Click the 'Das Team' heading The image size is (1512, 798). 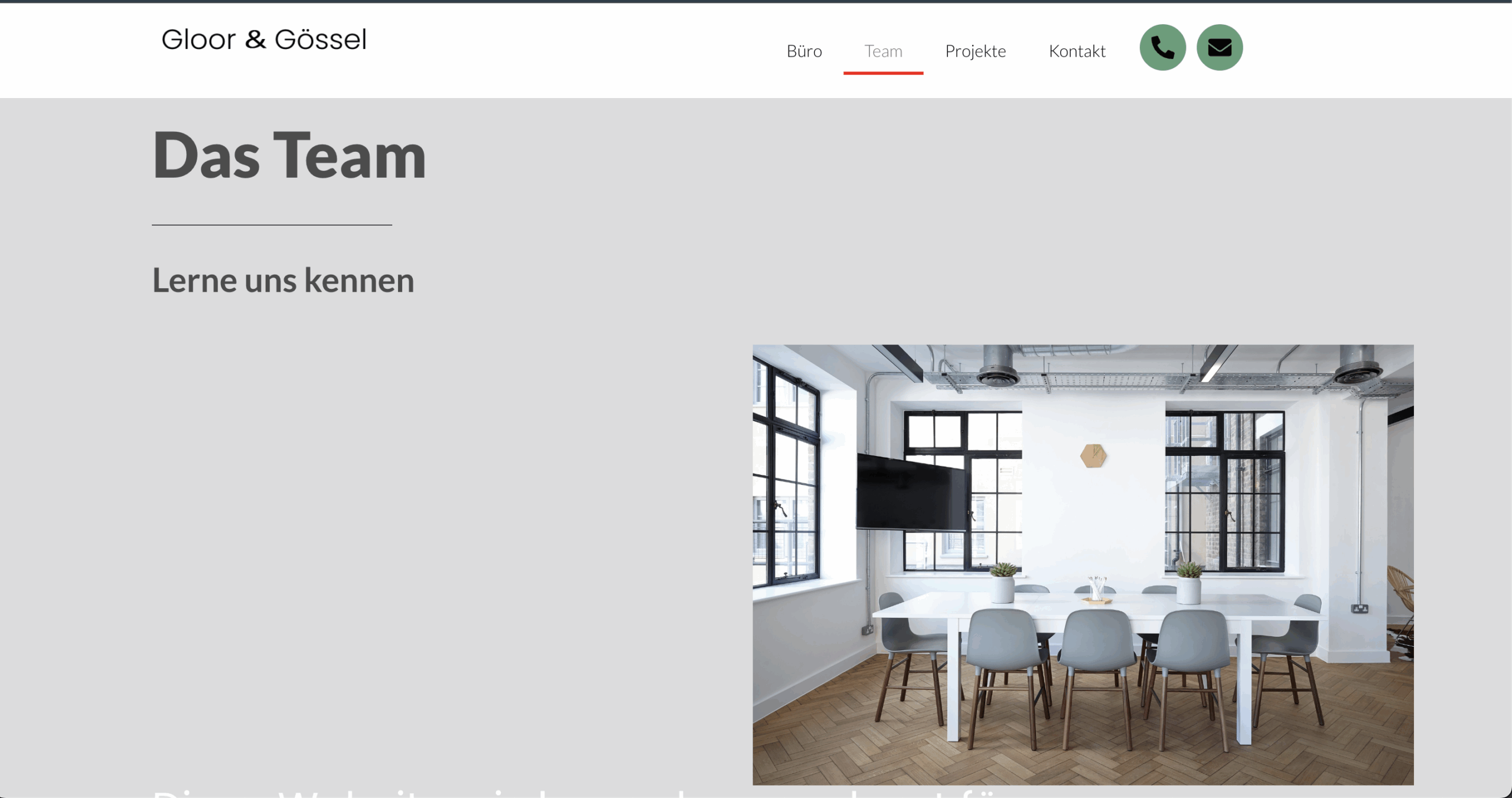click(289, 155)
